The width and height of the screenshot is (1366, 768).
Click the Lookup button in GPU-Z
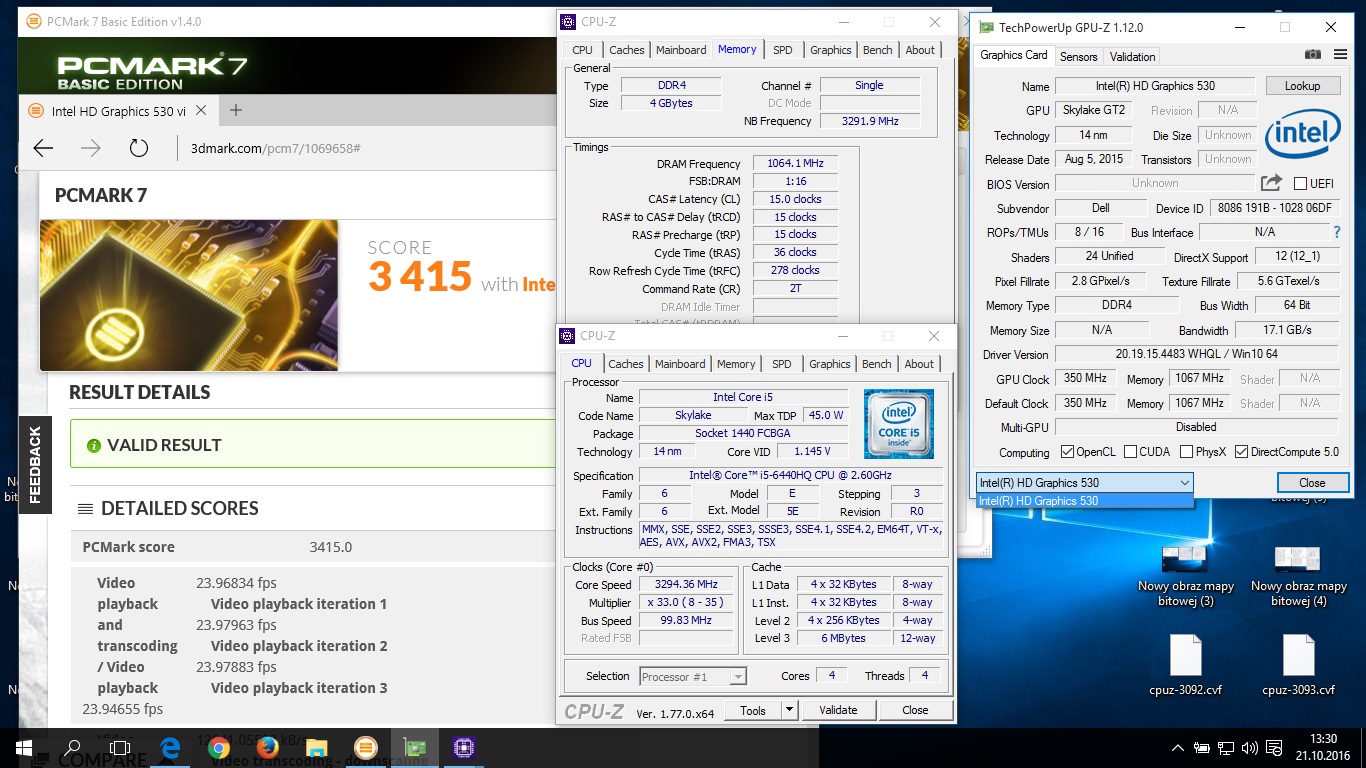pyautogui.click(x=1302, y=86)
